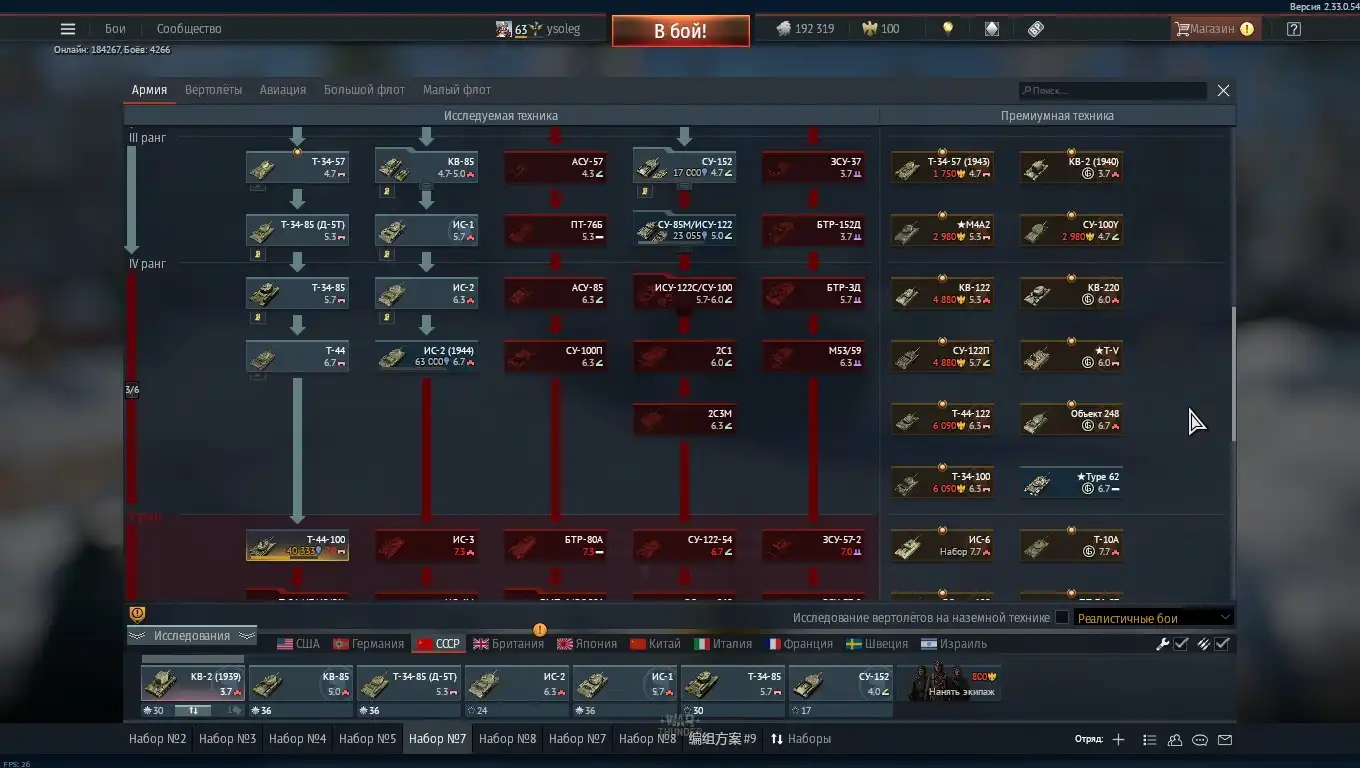The width and height of the screenshot is (1360, 768).
Task: Open the hamburger main menu
Action: coord(68,29)
